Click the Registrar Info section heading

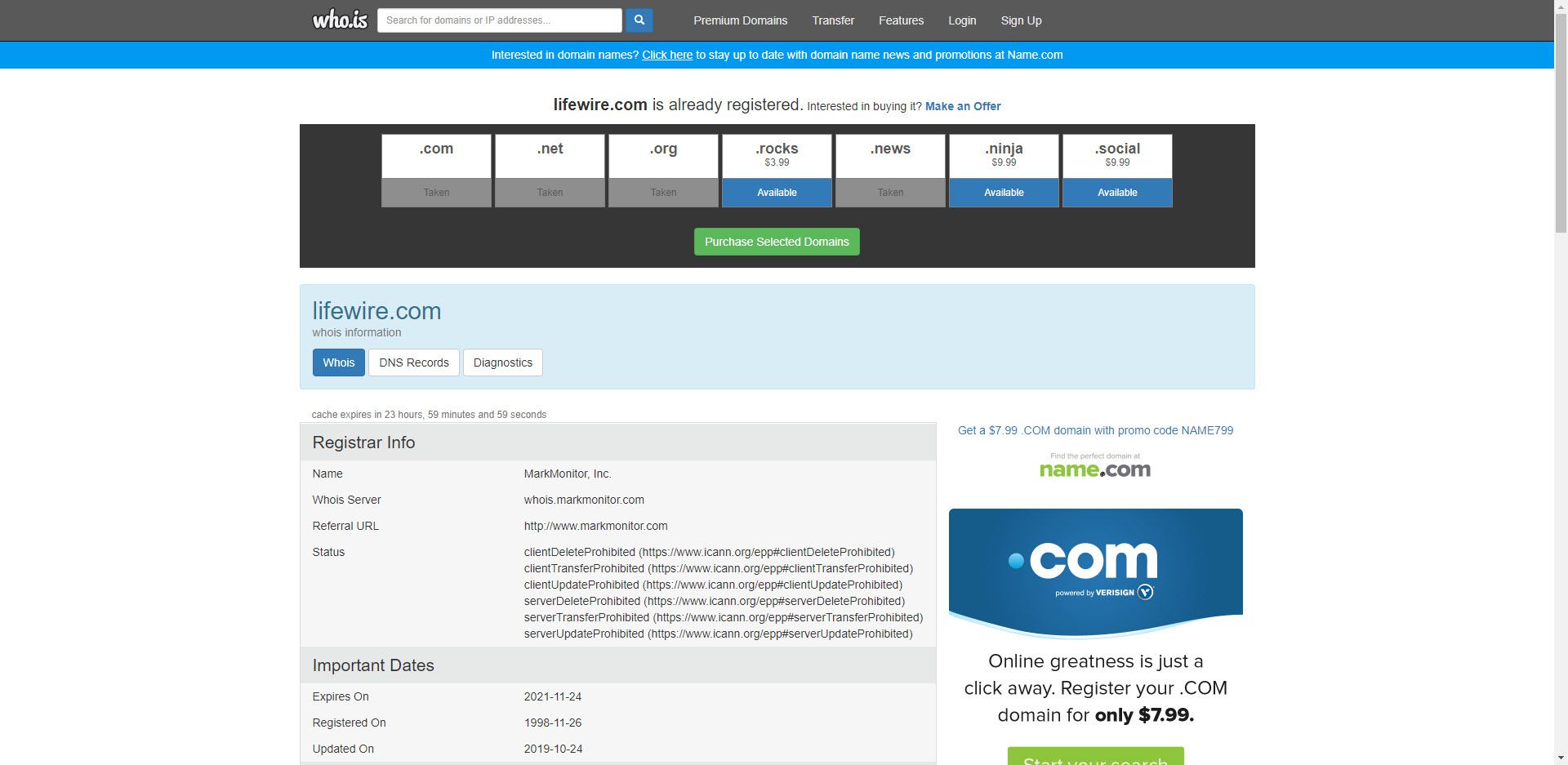(x=363, y=443)
